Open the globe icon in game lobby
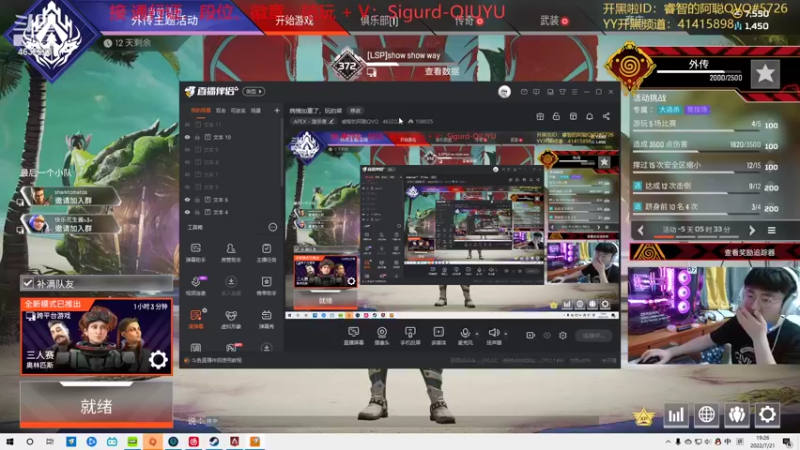The image size is (800, 450). (x=706, y=414)
